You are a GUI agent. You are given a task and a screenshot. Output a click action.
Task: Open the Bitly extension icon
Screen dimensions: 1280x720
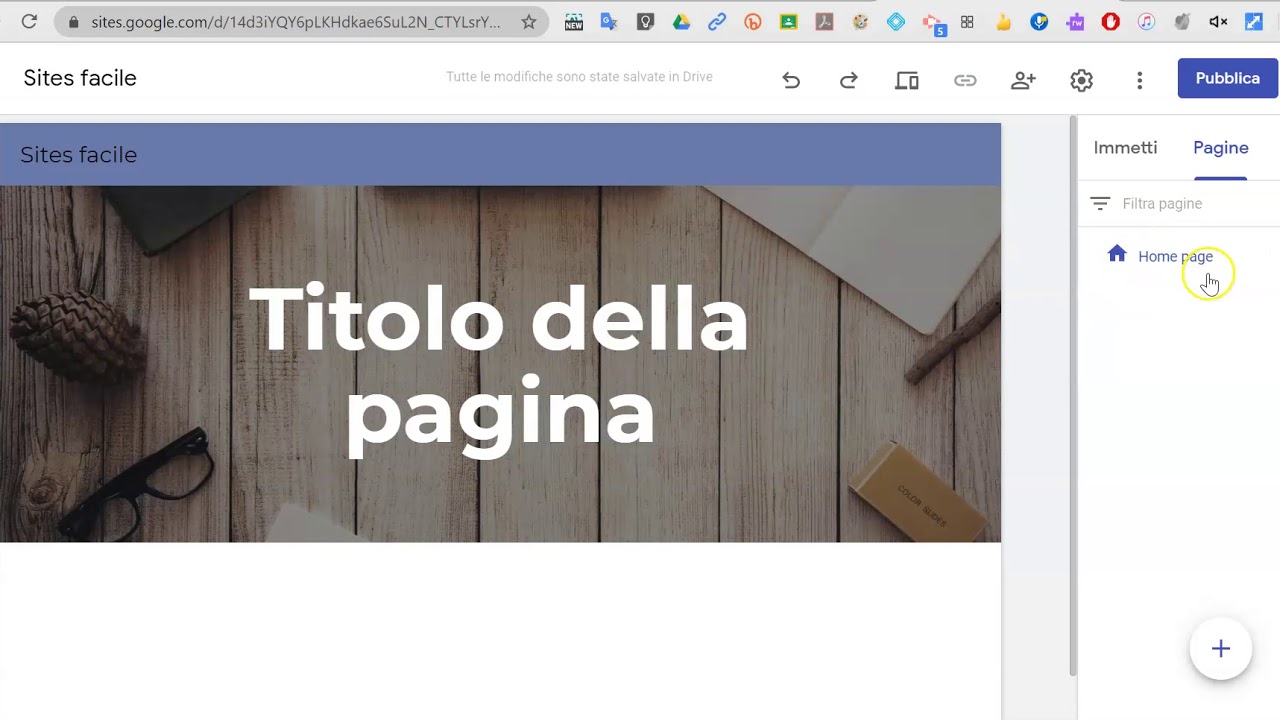(753, 21)
